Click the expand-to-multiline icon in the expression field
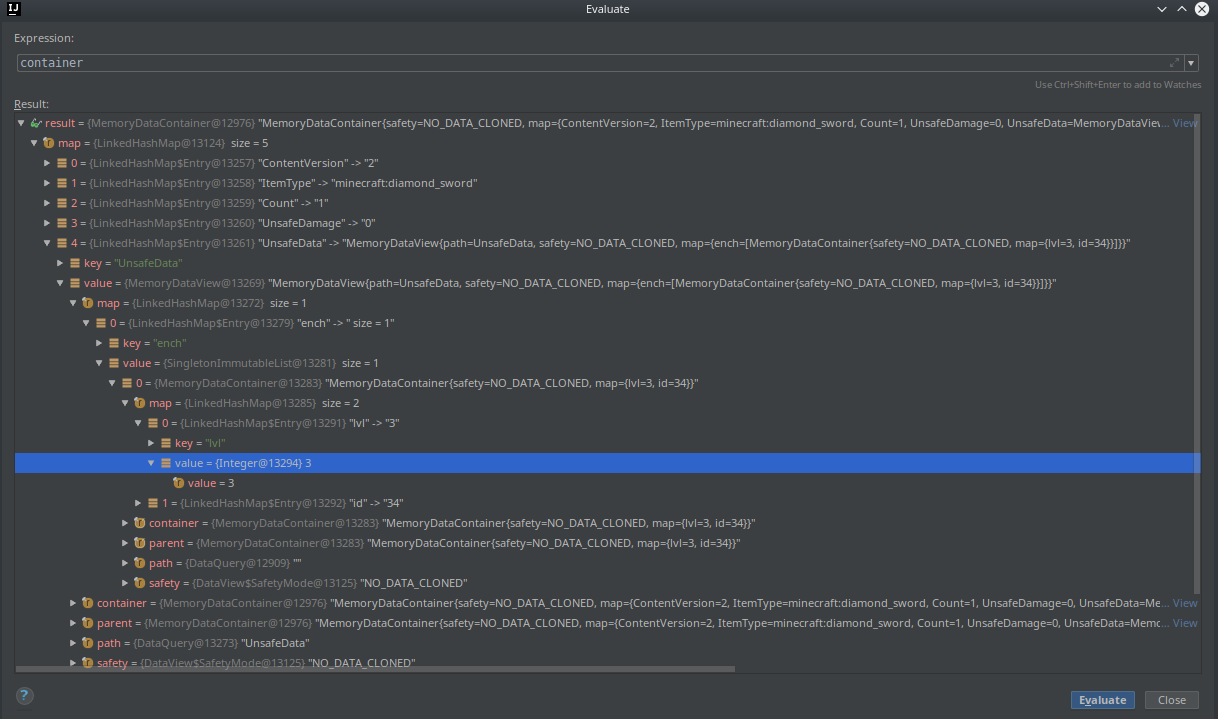 pos(1174,62)
